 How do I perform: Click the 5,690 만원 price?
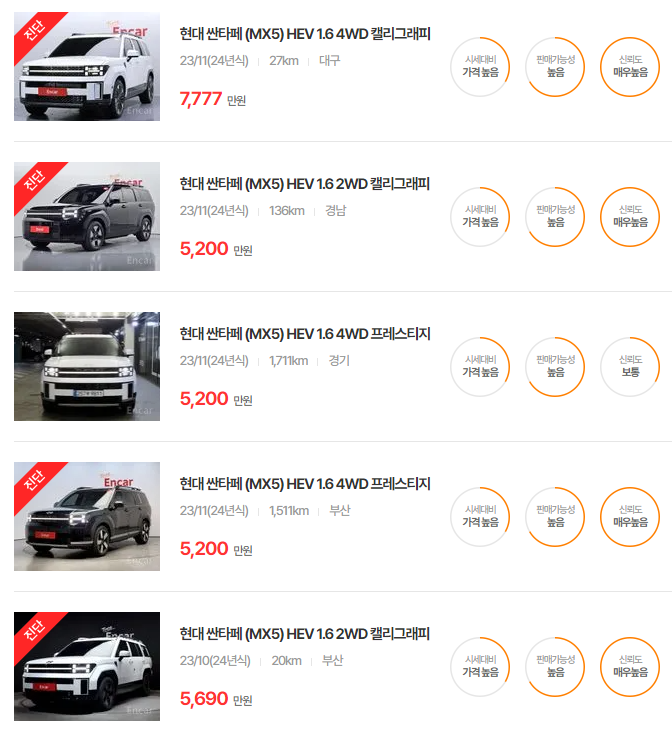216,699
